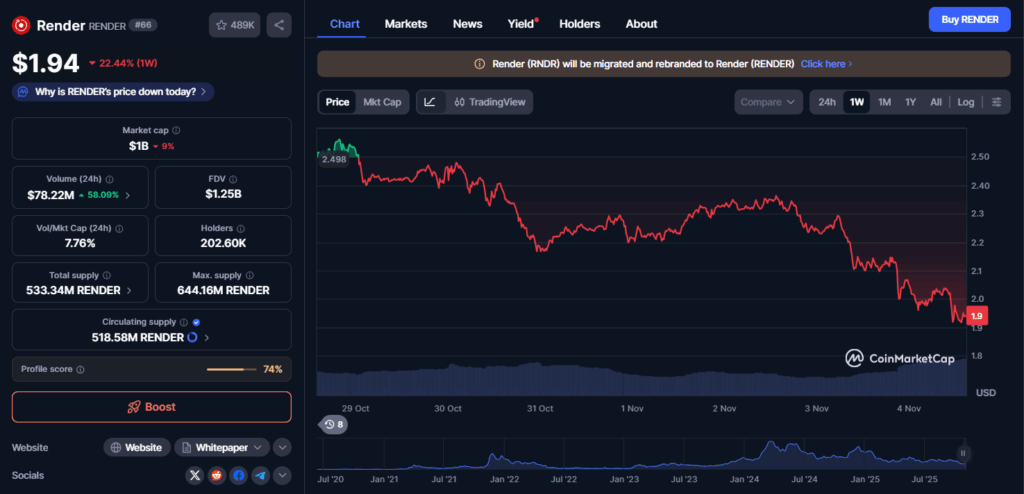The image size is (1024, 494).
Task: Open the X (Twitter) social link
Action: (194, 476)
